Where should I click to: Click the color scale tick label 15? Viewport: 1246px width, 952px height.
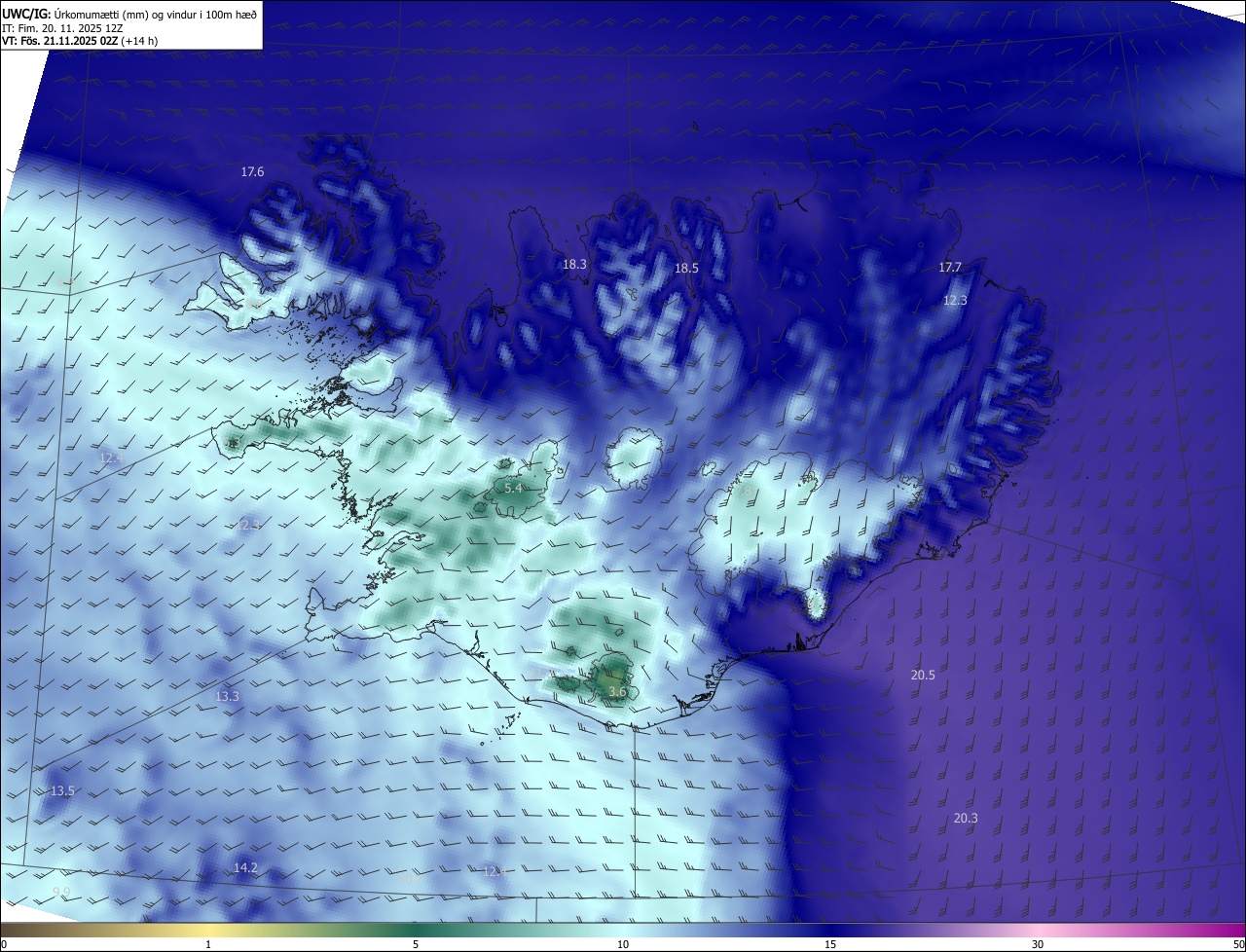pyautogui.click(x=830, y=944)
